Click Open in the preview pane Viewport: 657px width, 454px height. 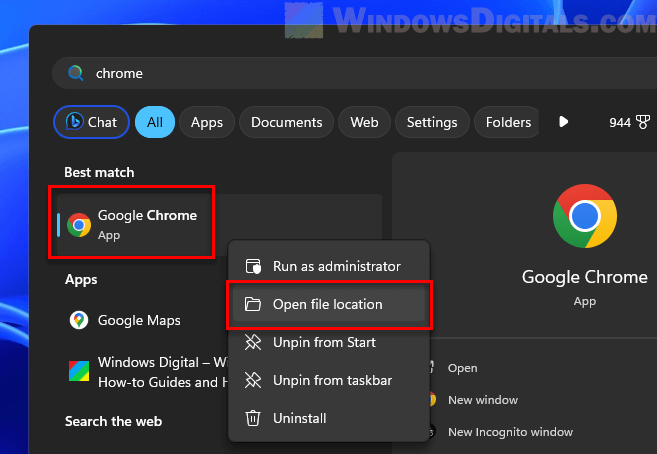[463, 368]
